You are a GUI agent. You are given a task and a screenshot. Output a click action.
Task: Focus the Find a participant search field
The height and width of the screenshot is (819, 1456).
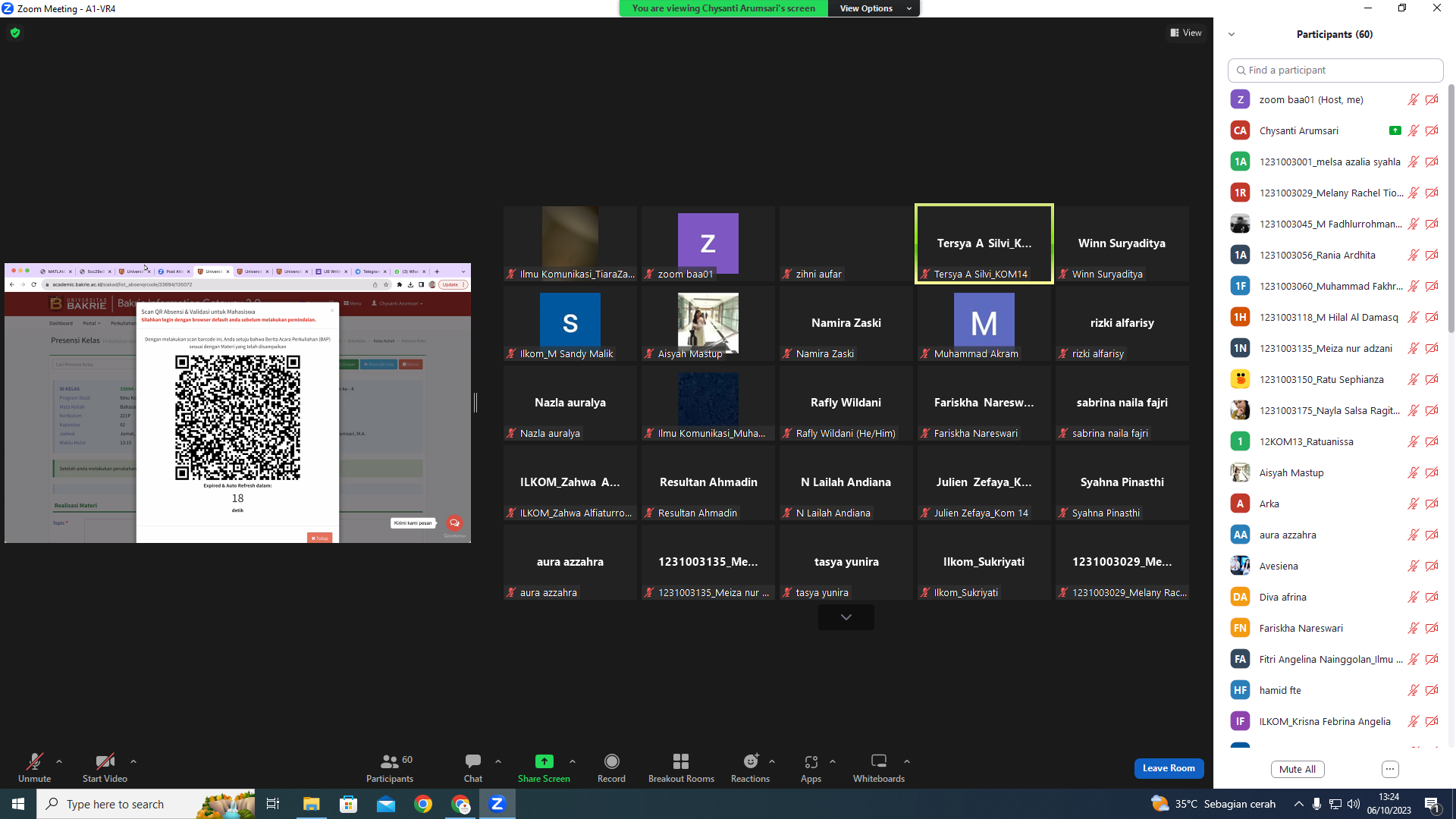click(1335, 70)
